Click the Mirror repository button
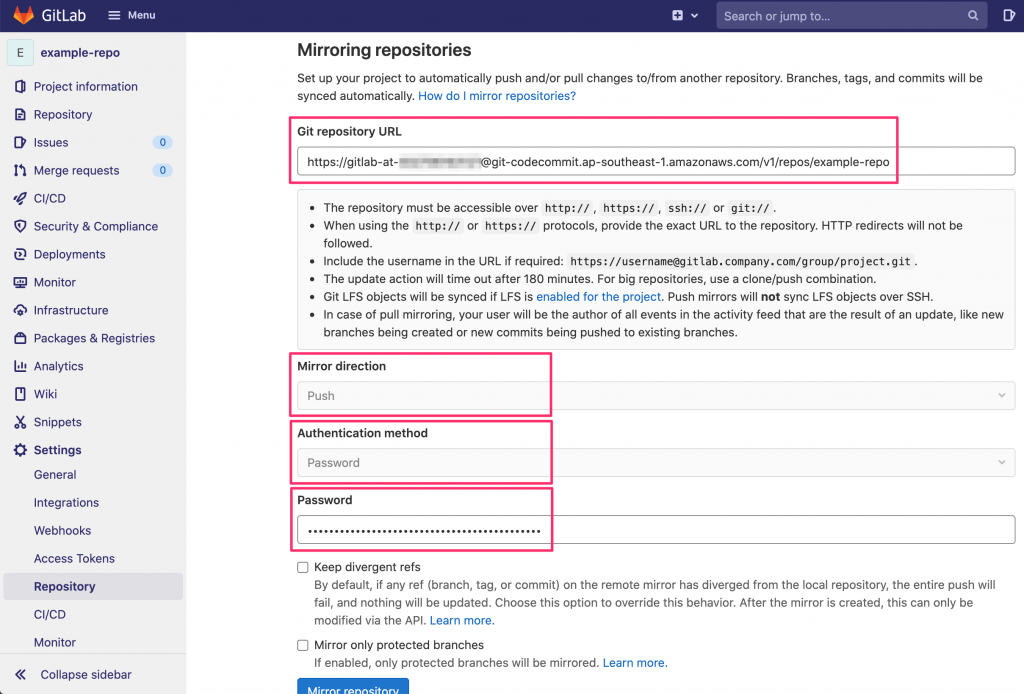The image size is (1024, 694). click(x=353, y=687)
